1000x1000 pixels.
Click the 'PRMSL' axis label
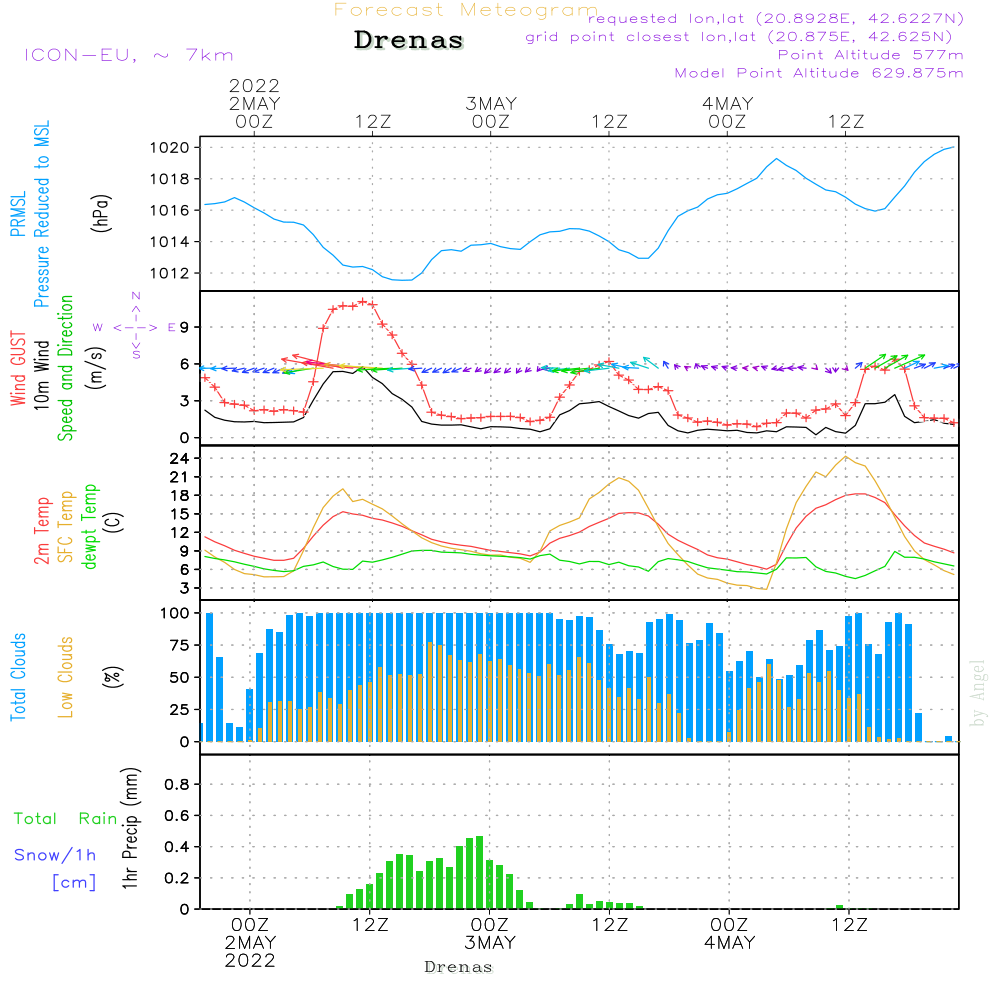tap(18, 214)
